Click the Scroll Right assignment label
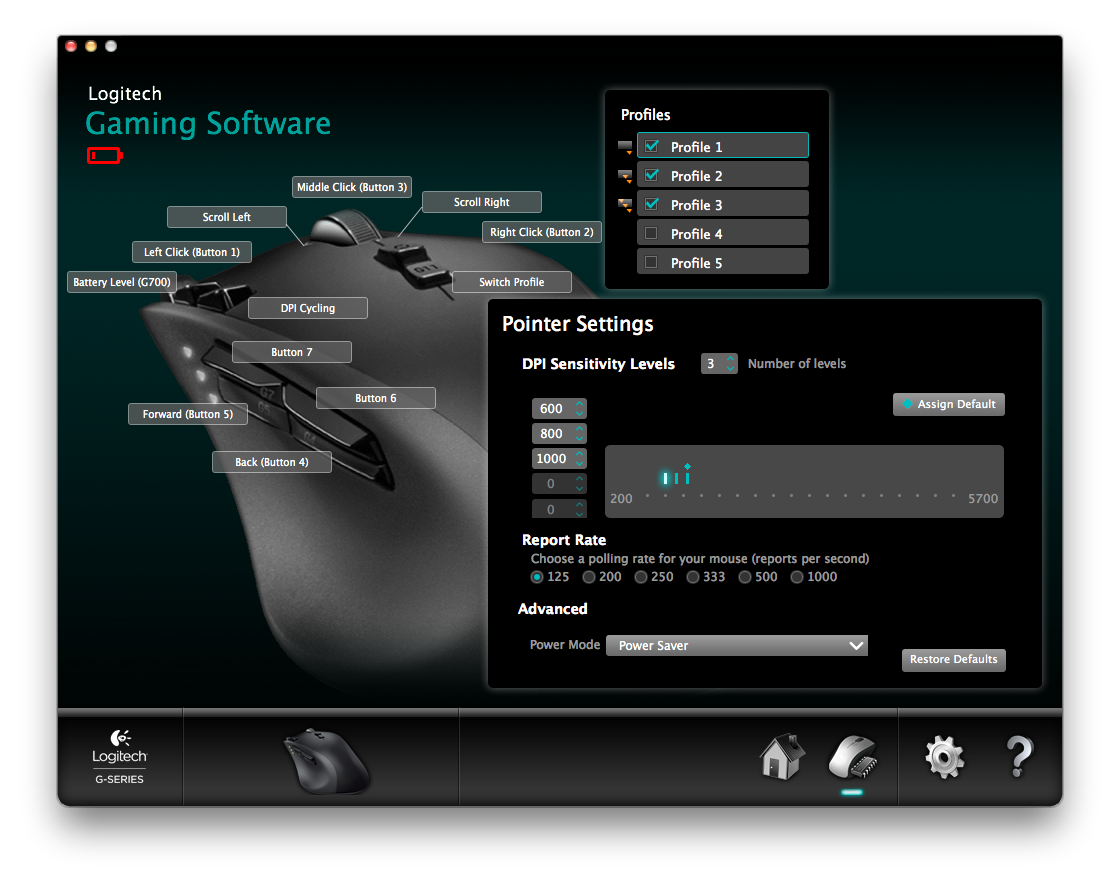Screen dimensions: 1120x886 click(481, 202)
